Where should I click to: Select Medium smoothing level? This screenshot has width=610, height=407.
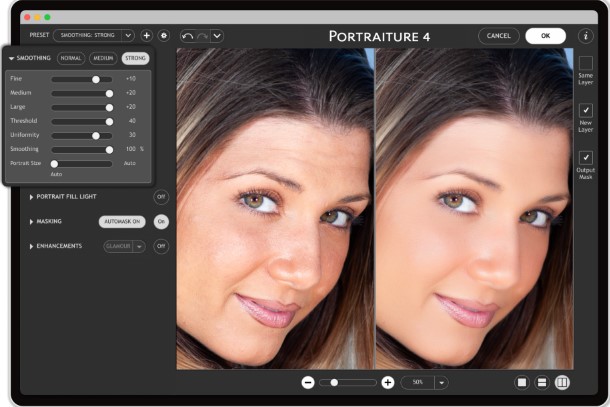(x=103, y=58)
